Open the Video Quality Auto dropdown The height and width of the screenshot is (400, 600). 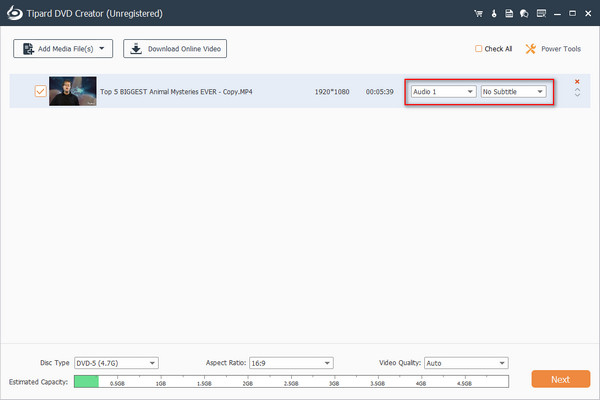pos(466,363)
